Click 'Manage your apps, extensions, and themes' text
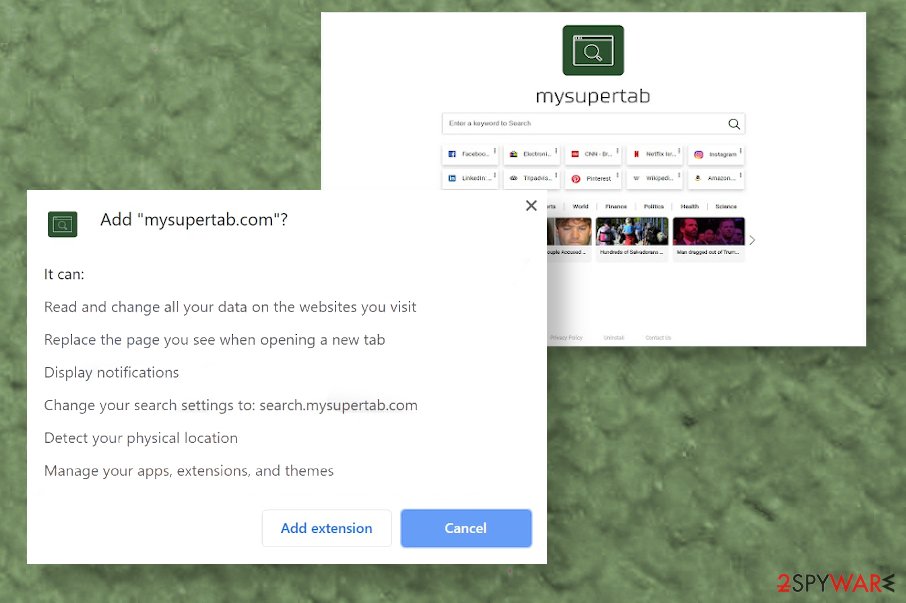 [x=189, y=471]
